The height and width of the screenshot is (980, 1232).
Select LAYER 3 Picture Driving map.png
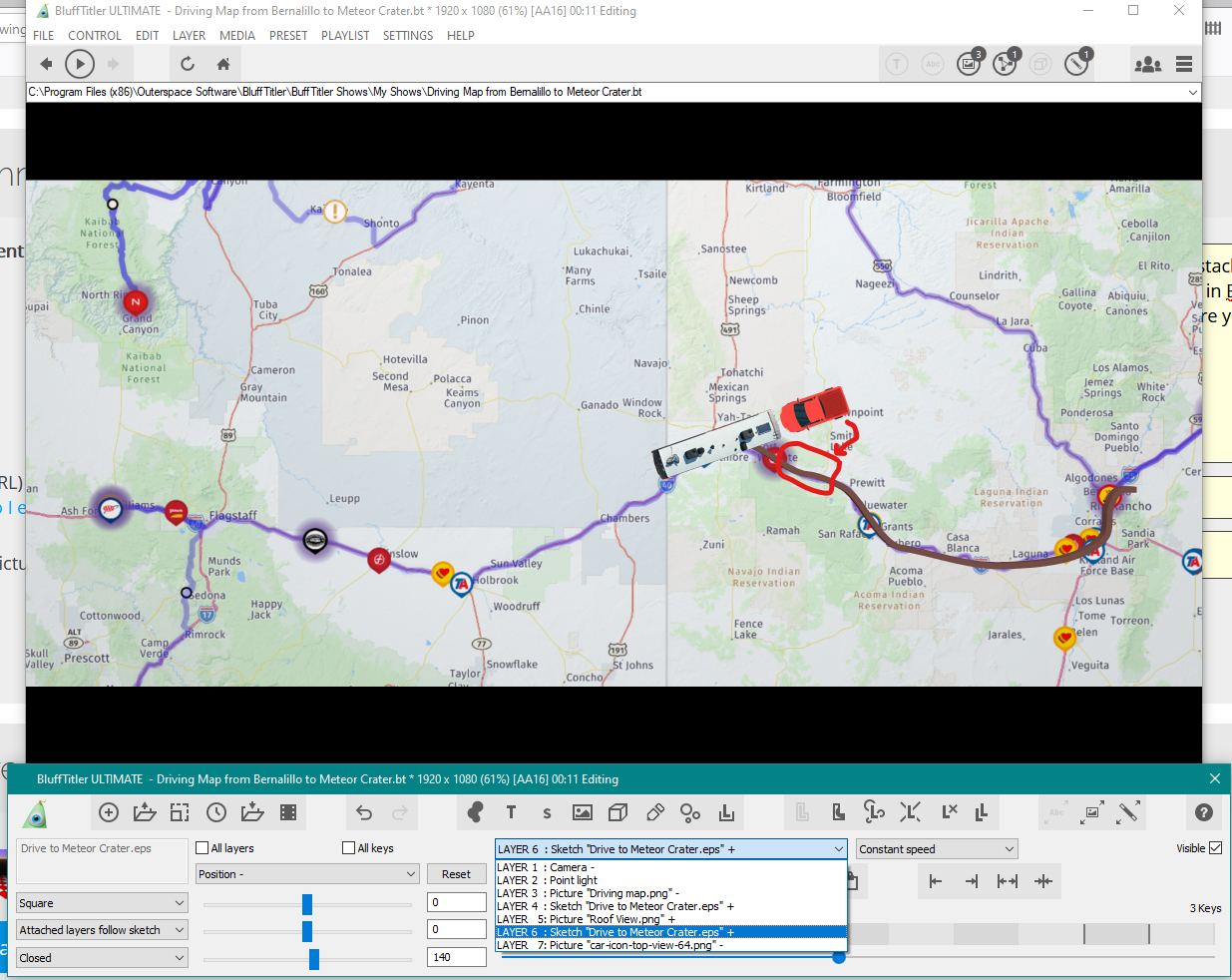pos(670,893)
